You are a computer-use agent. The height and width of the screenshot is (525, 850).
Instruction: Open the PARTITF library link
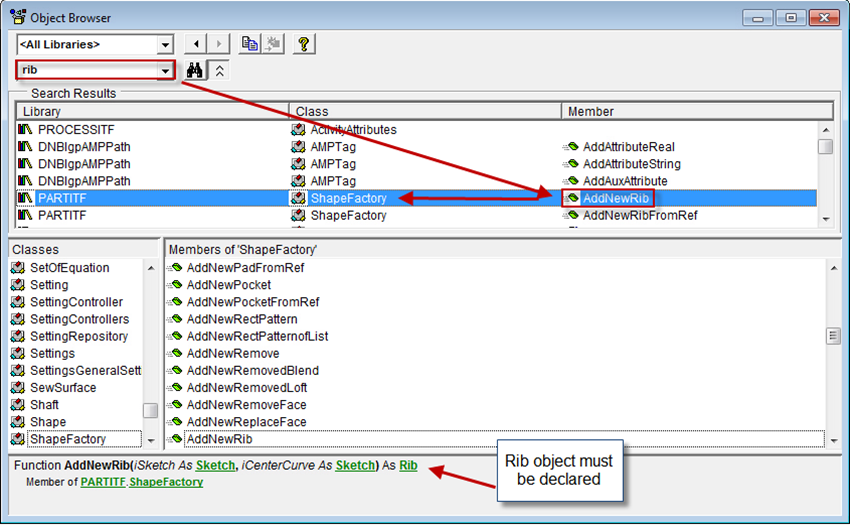click(x=103, y=482)
